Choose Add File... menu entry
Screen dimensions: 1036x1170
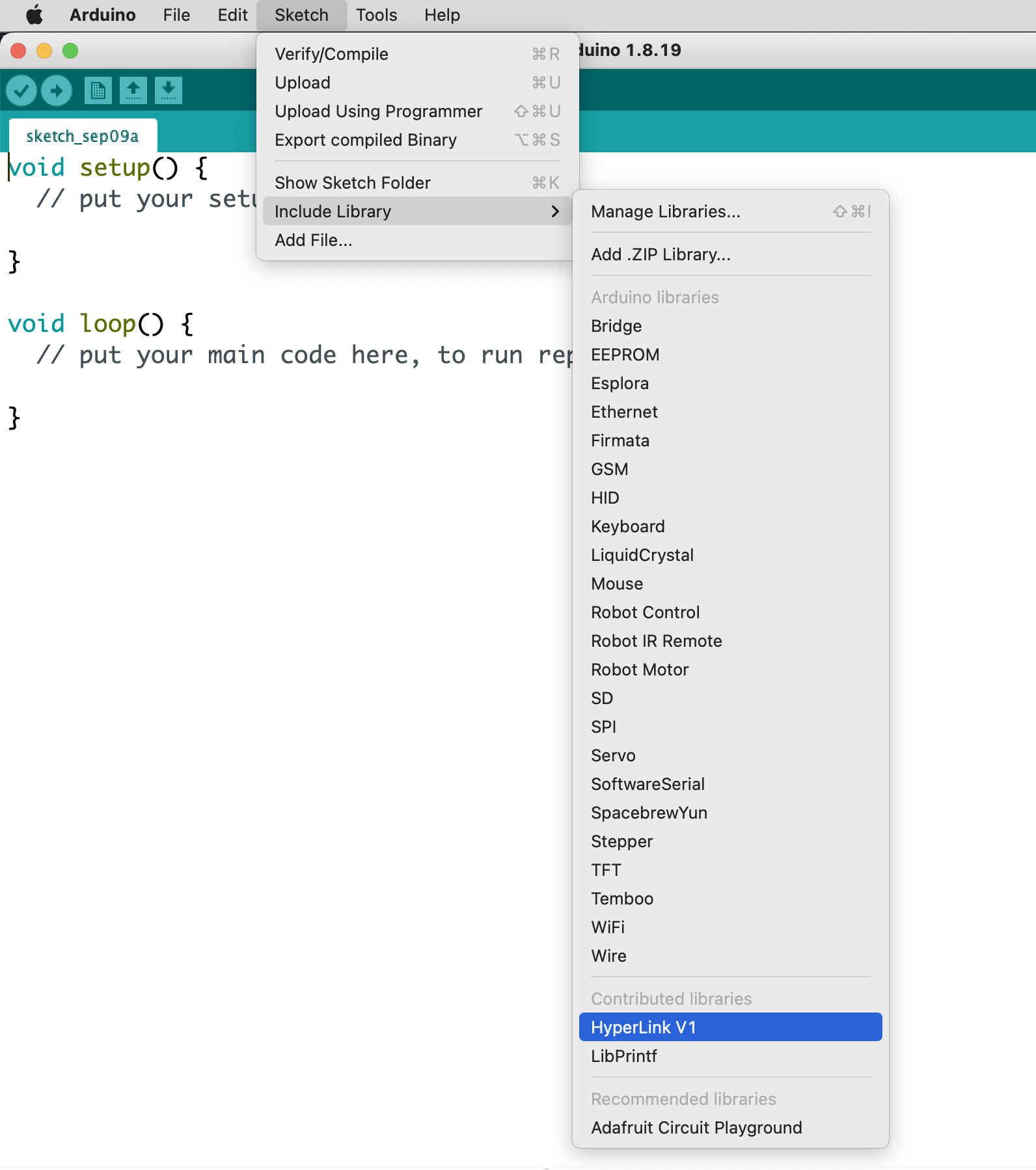[417, 240]
